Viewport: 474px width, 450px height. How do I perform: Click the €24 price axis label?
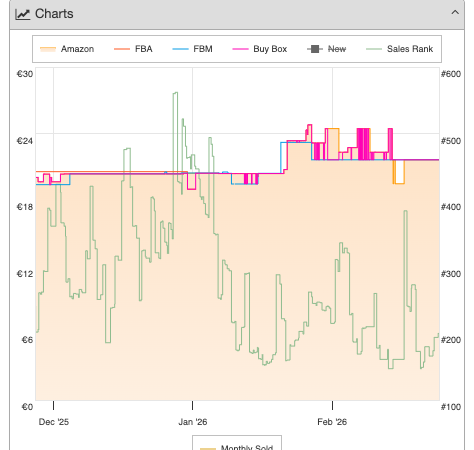pos(25,141)
